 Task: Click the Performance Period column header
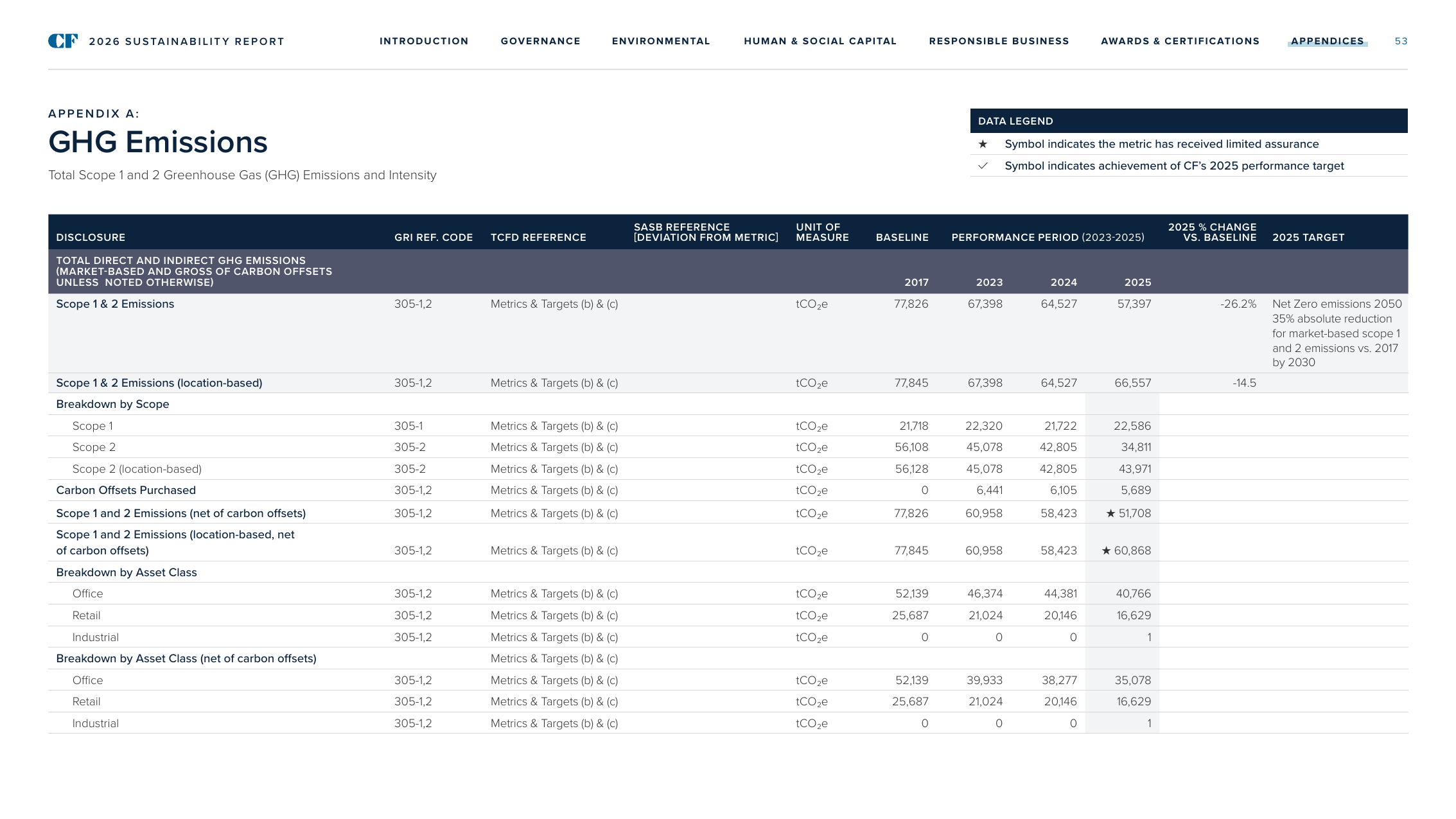point(1048,238)
